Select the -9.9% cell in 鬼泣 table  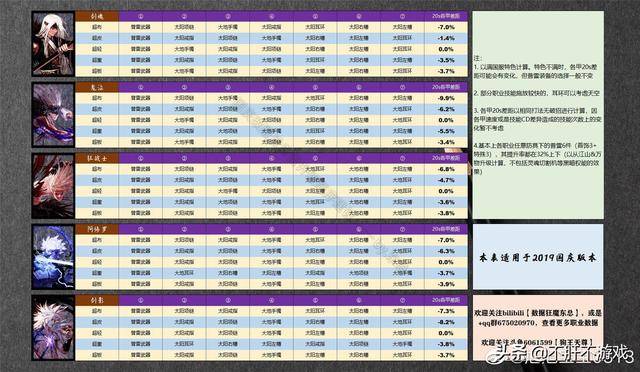click(x=446, y=98)
